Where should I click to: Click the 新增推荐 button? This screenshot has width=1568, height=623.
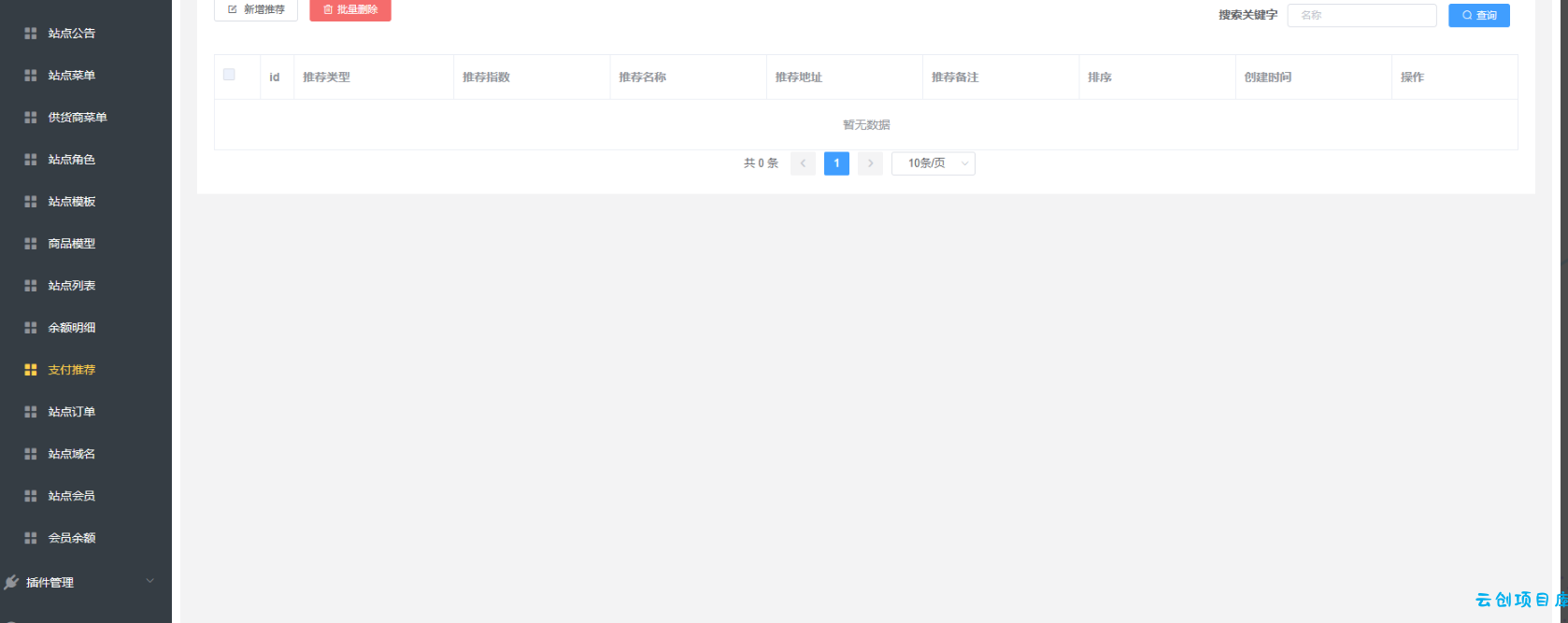click(256, 9)
